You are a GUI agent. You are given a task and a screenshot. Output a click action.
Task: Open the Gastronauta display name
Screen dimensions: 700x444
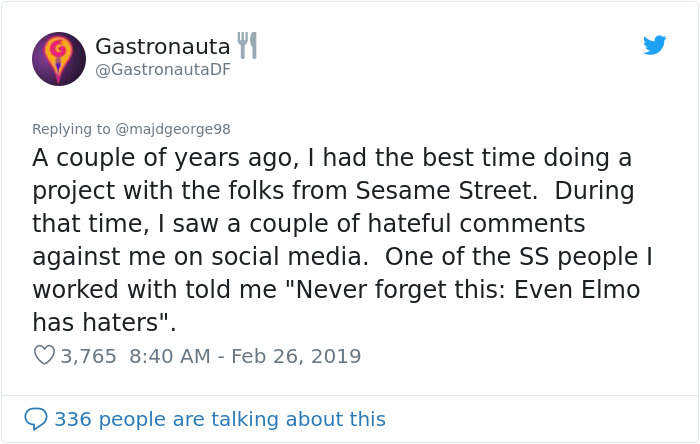click(x=162, y=46)
